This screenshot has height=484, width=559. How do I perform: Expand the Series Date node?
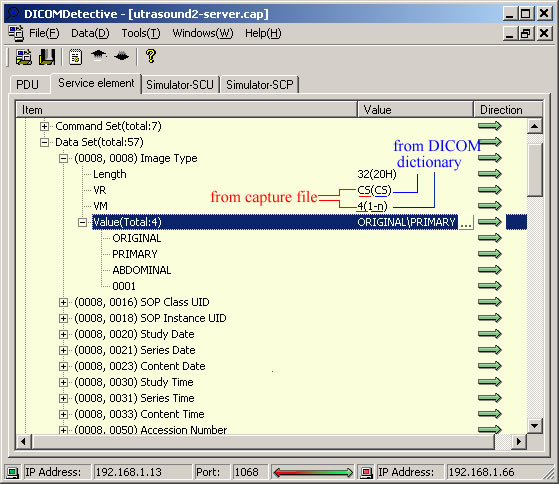point(63,350)
